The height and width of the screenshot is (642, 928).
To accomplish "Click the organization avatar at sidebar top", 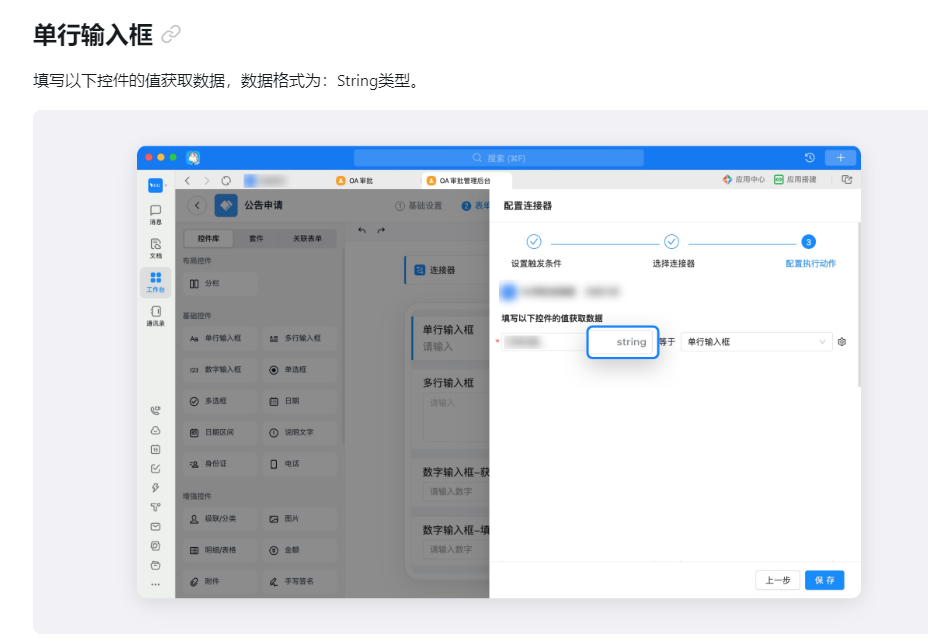I will point(156,185).
